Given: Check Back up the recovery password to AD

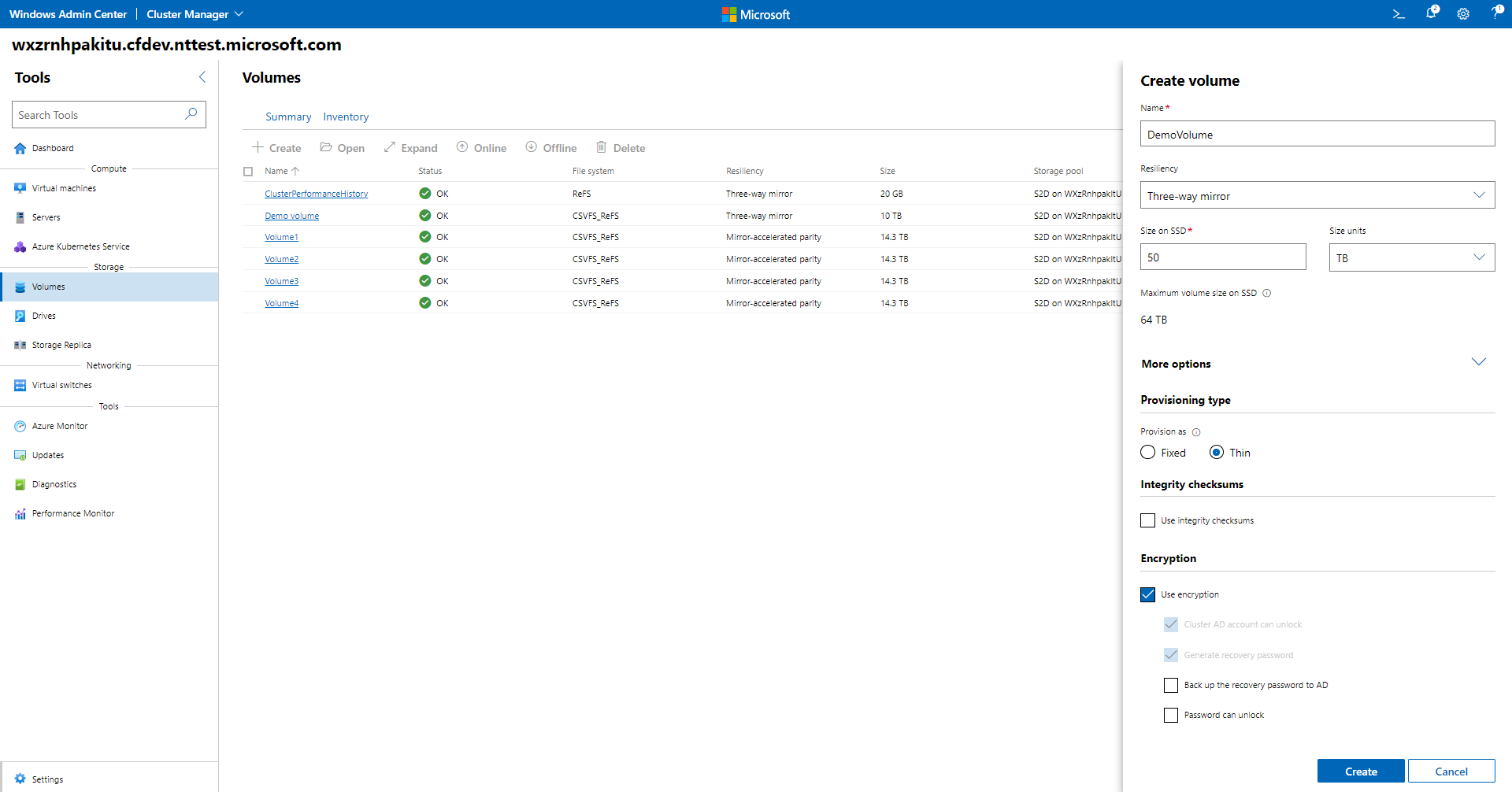Looking at the screenshot, I should (x=1171, y=685).
